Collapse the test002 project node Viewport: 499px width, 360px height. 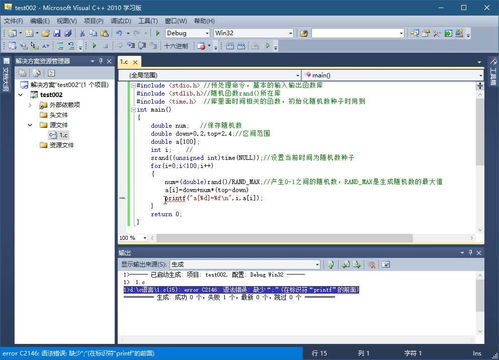click(x=21, y=95)
